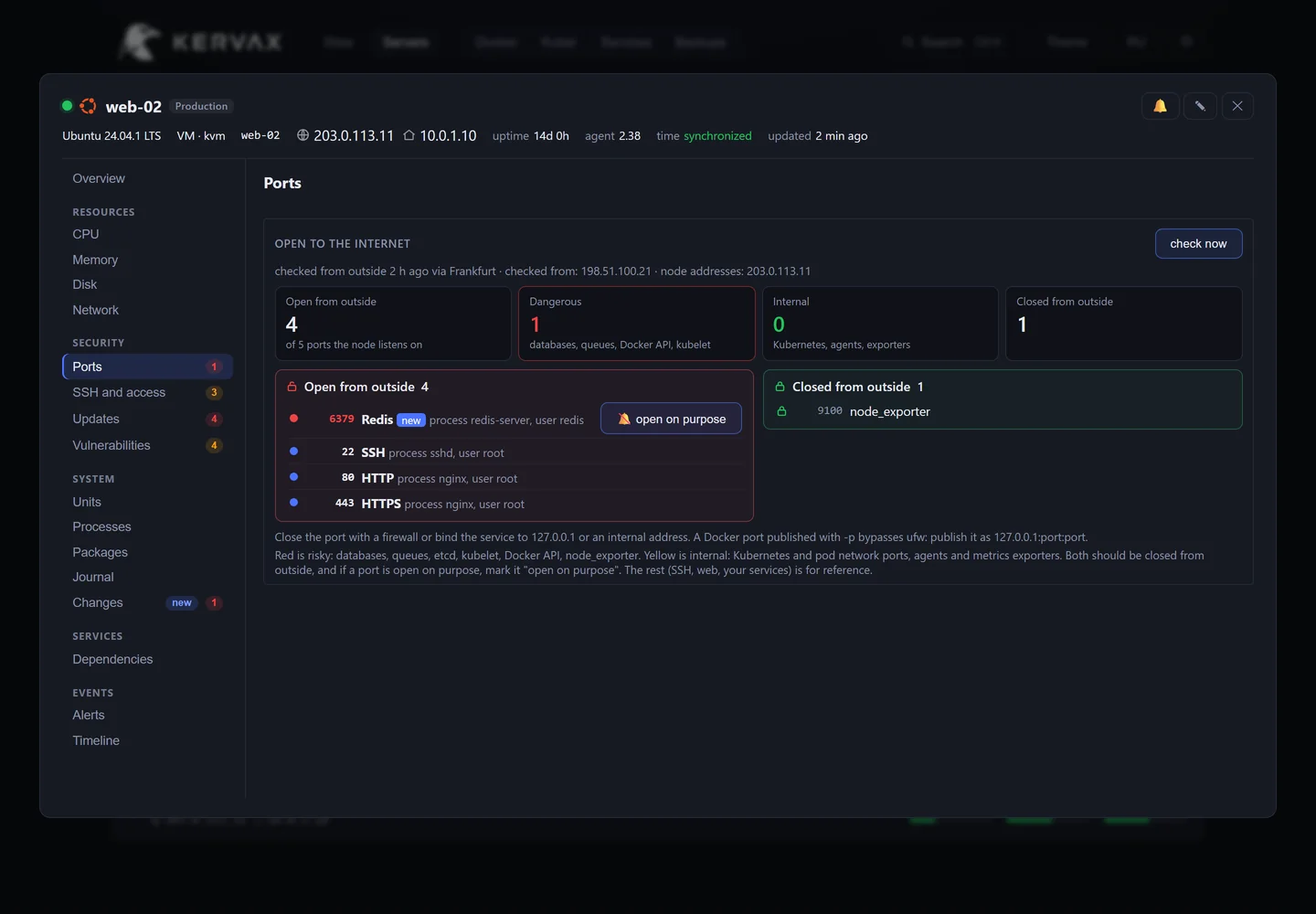Click the 9100 node_exporter row

(x=1003, y=411)
